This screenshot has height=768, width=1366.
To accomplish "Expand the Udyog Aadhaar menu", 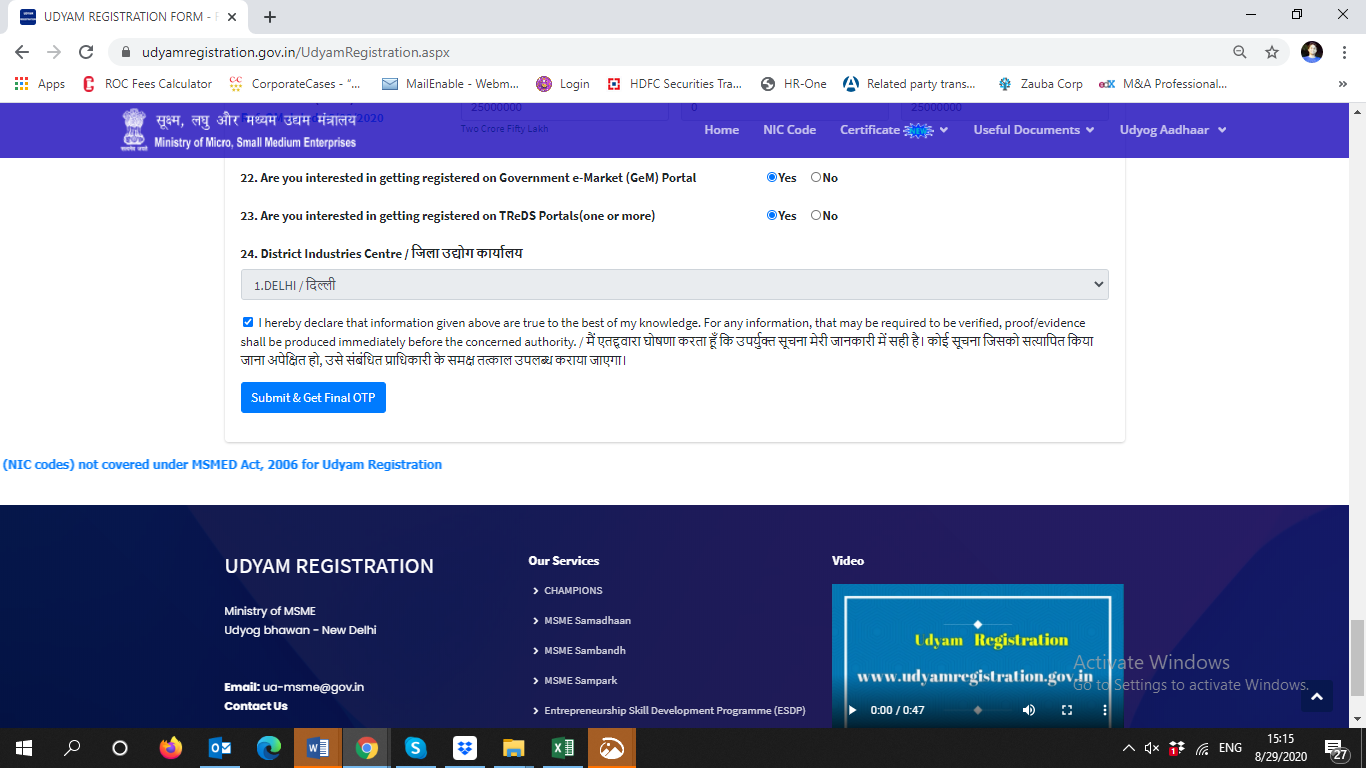I will 1172,130.
